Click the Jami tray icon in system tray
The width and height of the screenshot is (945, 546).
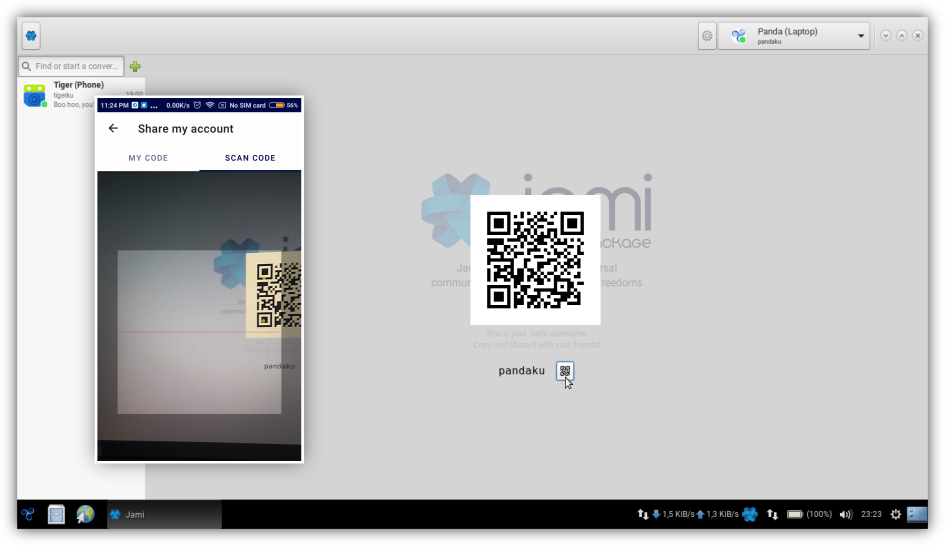(750, 514)
